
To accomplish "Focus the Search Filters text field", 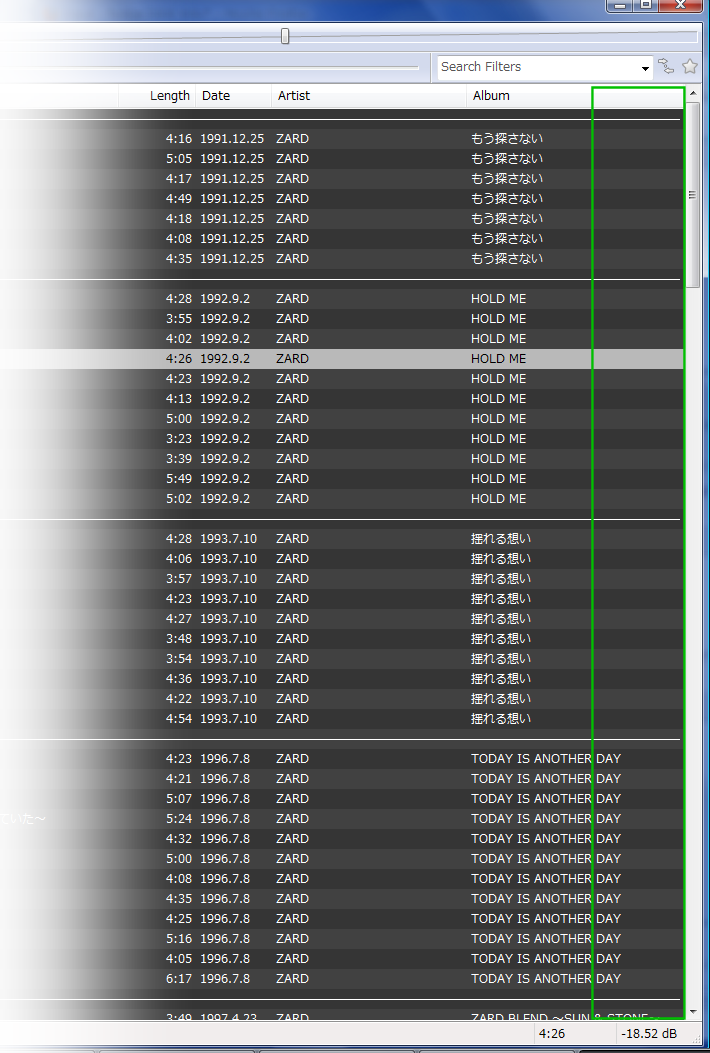I will tap(538, 67).
